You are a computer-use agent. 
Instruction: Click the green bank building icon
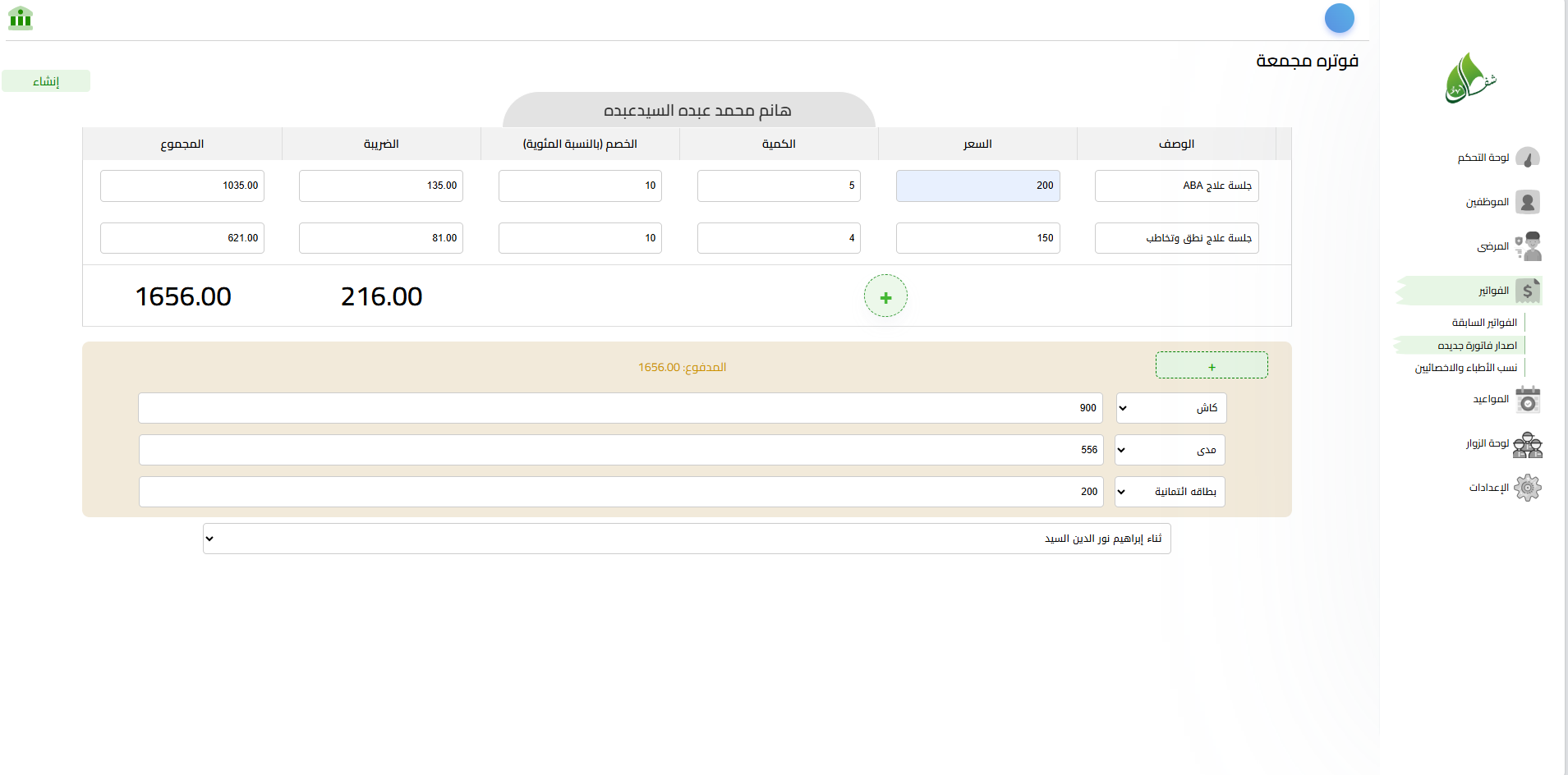(x=21, y=18)
